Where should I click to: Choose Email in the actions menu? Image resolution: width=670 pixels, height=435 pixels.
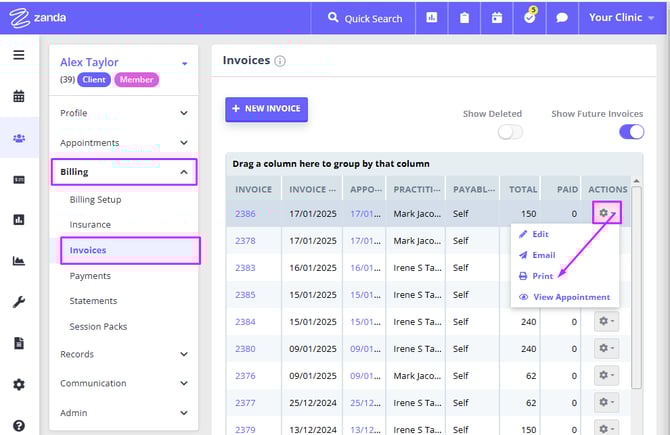543,255
